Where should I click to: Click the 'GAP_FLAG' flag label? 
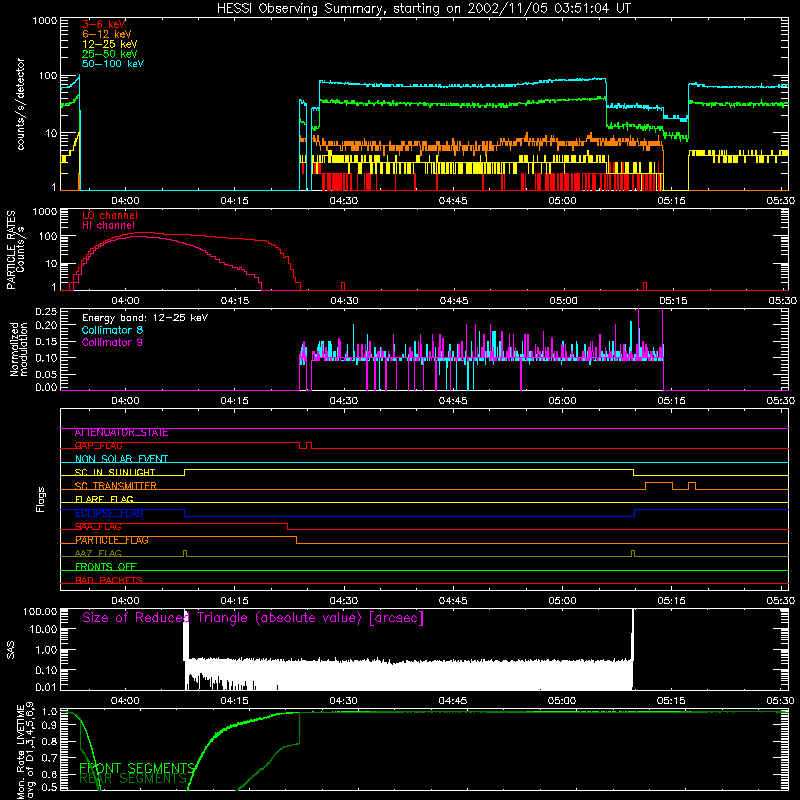98,446
